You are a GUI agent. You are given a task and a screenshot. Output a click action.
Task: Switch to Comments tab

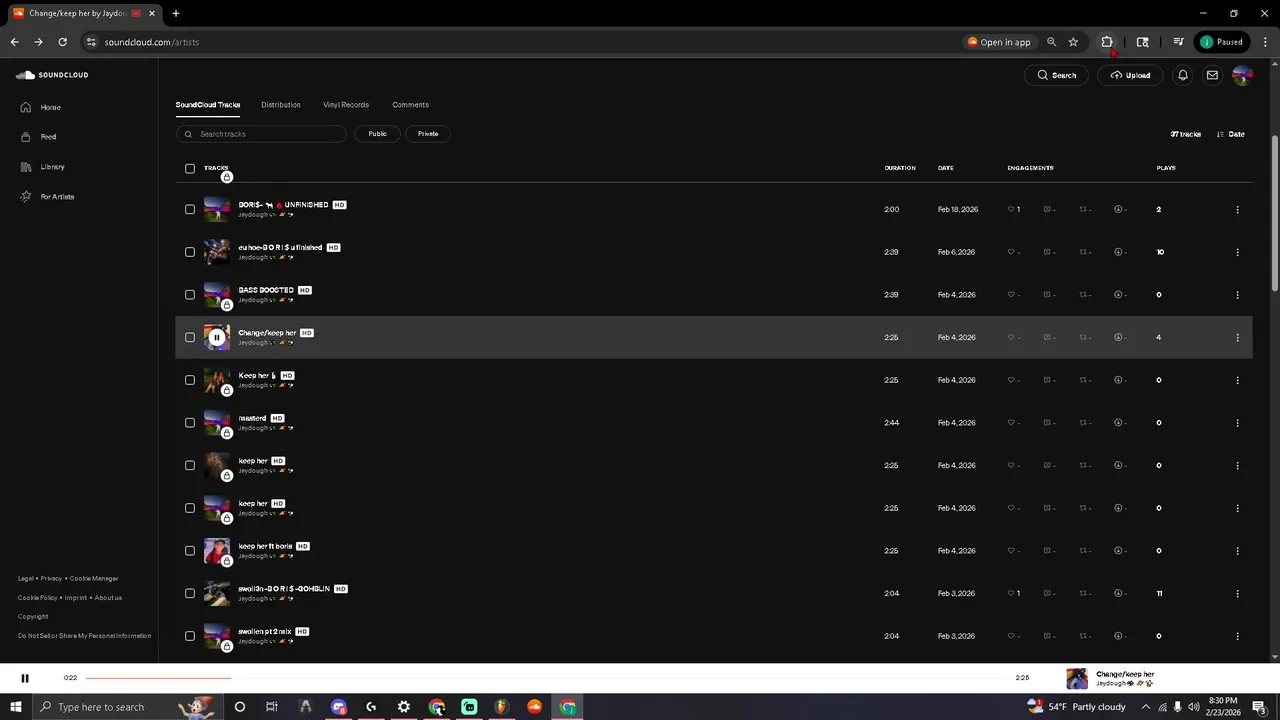click(x=410, y=105)
